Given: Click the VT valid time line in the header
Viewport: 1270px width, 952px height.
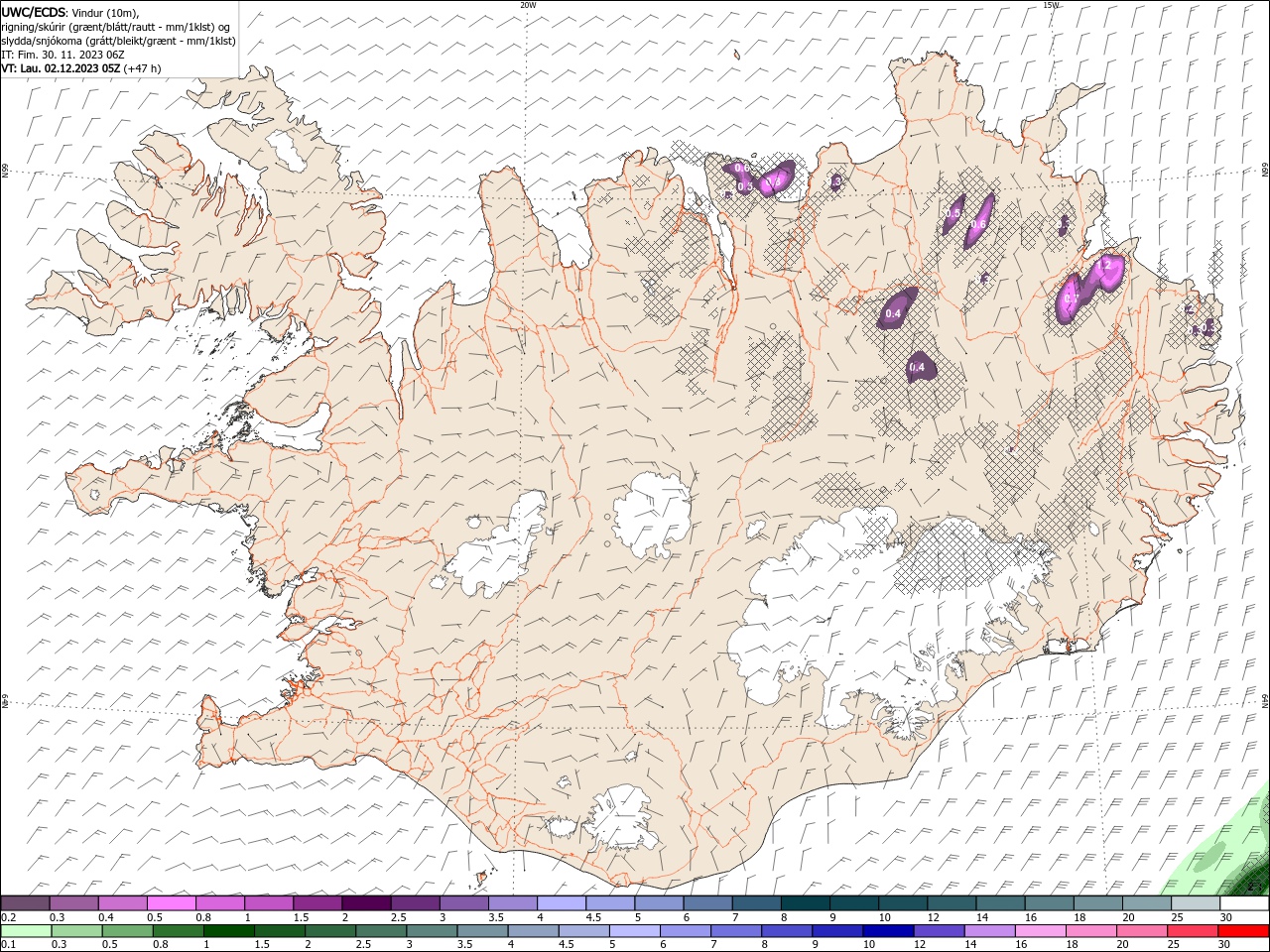Looking at the screenshot, I should [81, 68].
